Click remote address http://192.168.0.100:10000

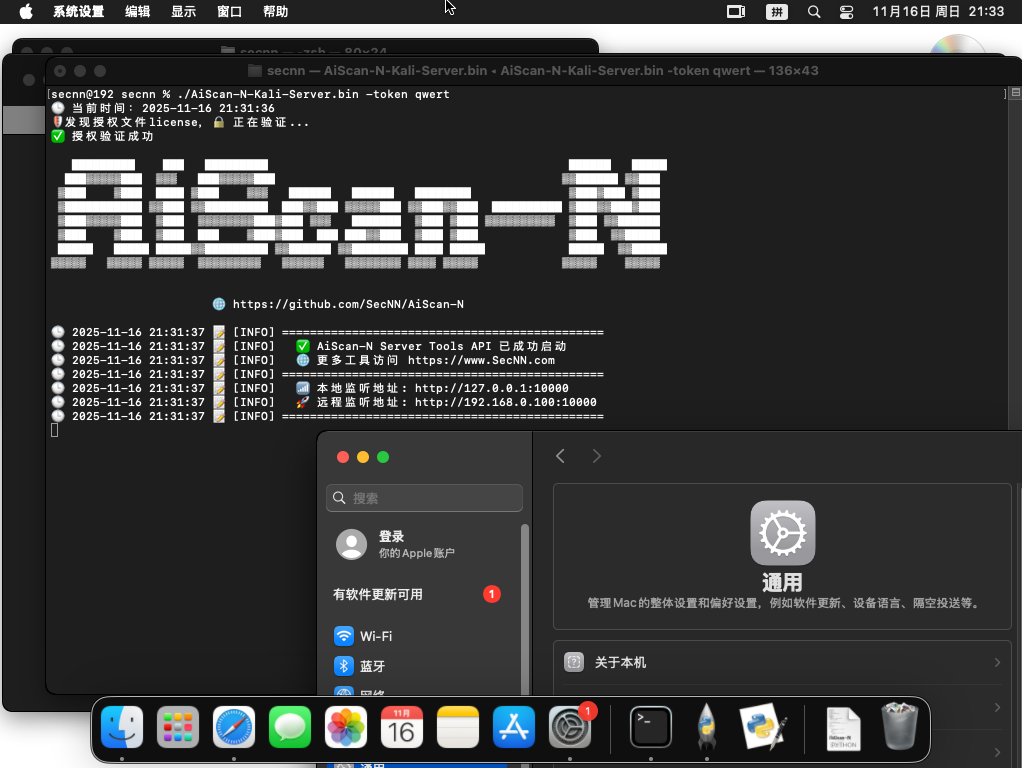505,402
